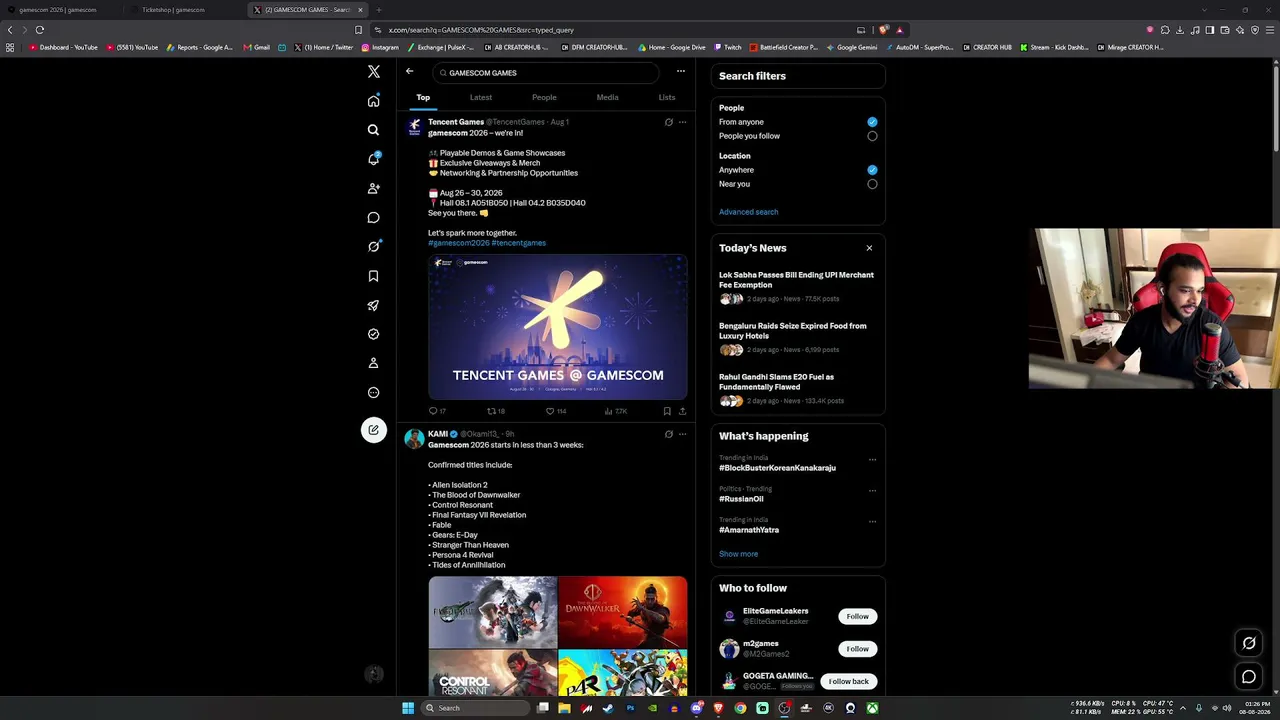Open options for the #AmarnathYatra trend
This screenshot has width=1280, height=720.
tap(872, 522)
